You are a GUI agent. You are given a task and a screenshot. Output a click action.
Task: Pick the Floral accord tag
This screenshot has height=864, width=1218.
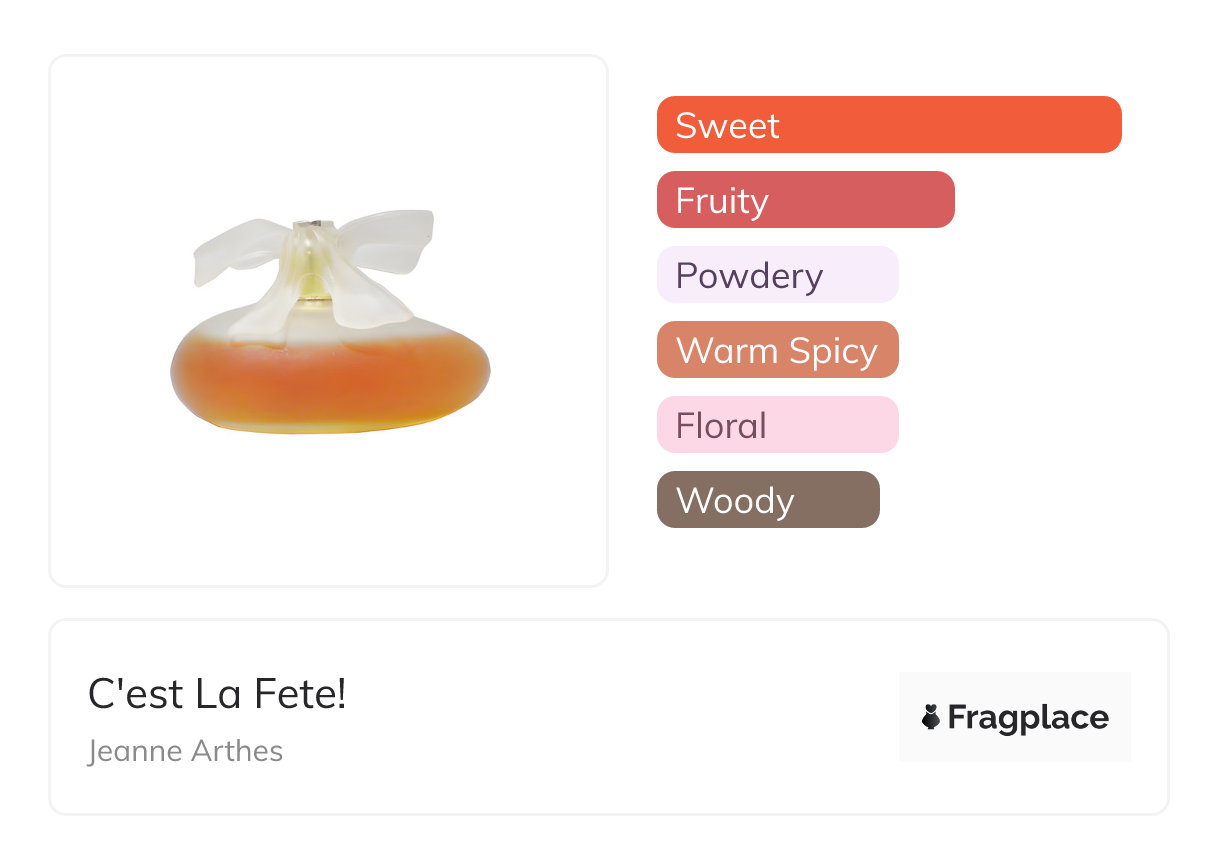[777, 425]
